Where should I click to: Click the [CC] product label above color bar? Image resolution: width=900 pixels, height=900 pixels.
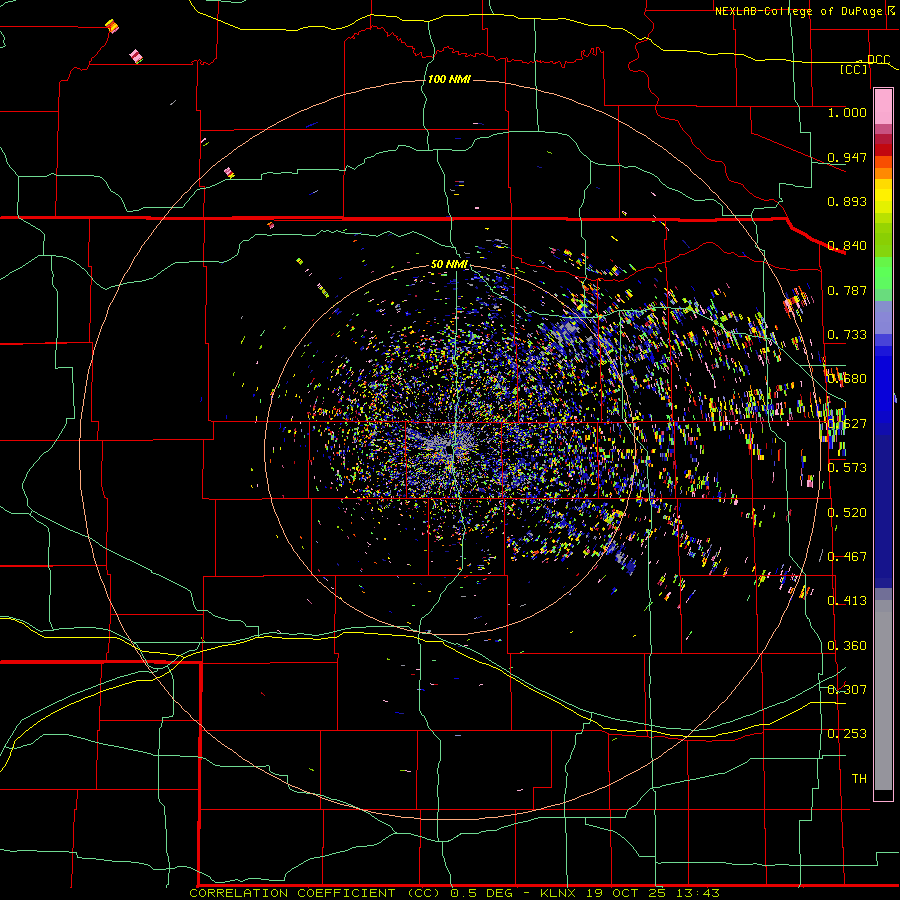(854, 69)
